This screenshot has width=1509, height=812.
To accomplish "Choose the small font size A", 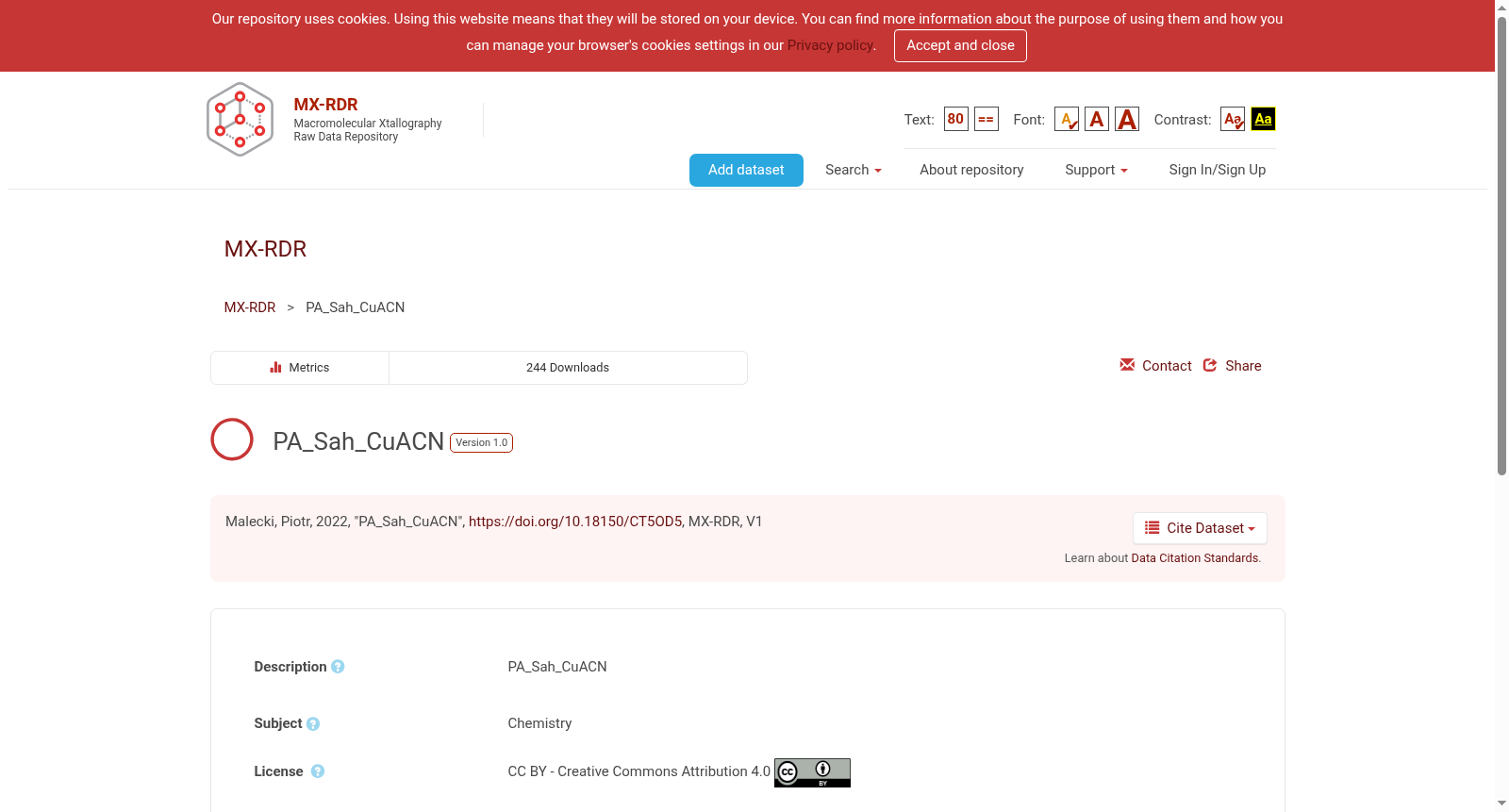I will tap(1067, 119).
